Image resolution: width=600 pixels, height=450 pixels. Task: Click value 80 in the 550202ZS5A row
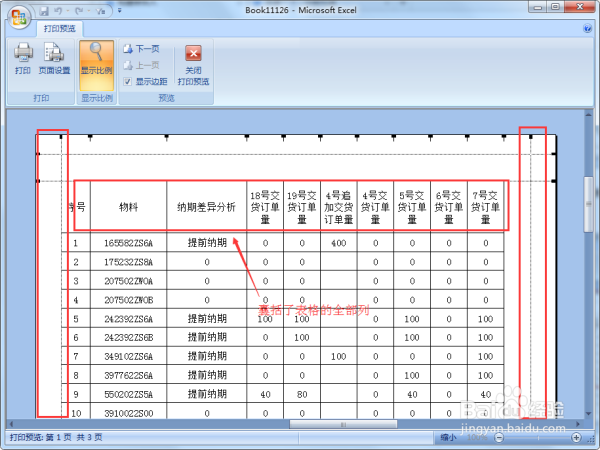tap(302, 394)
